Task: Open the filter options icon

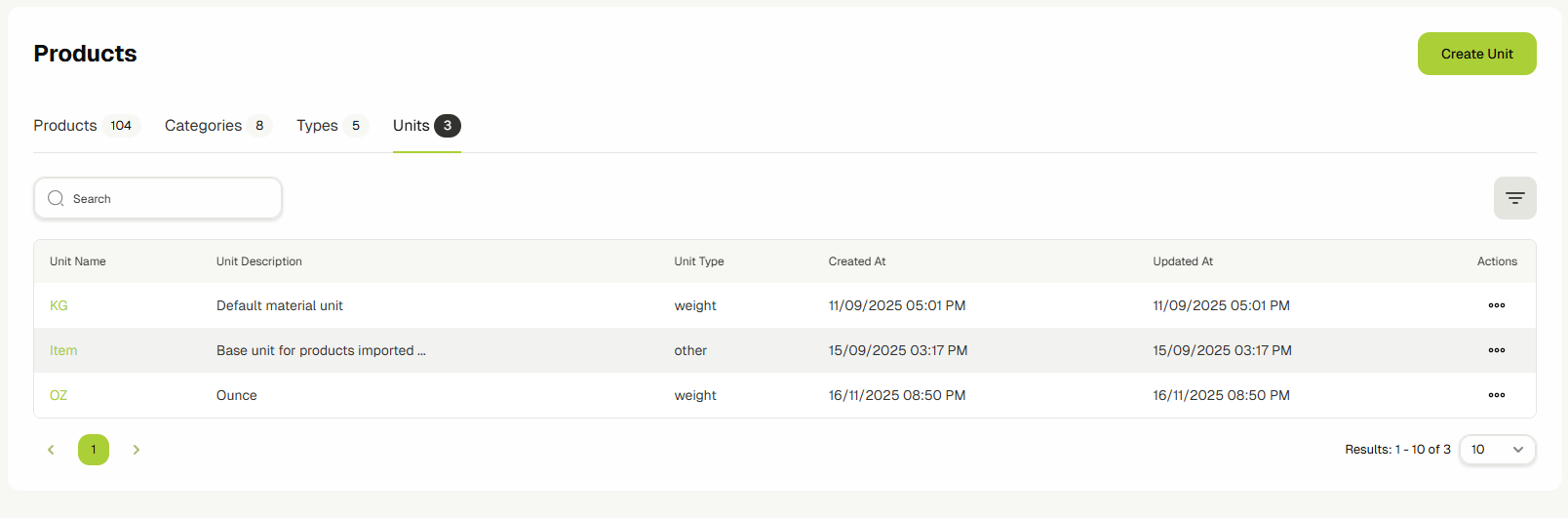Action: click(1514, 198)
